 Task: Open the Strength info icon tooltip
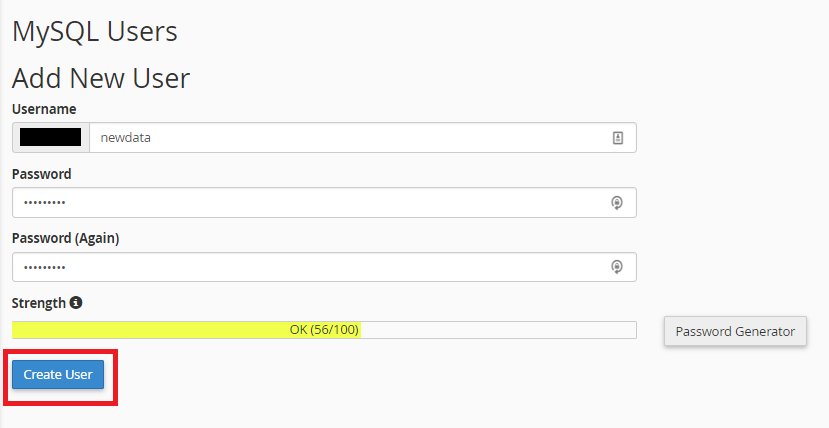pyautogui.click(x=76, y=303)
